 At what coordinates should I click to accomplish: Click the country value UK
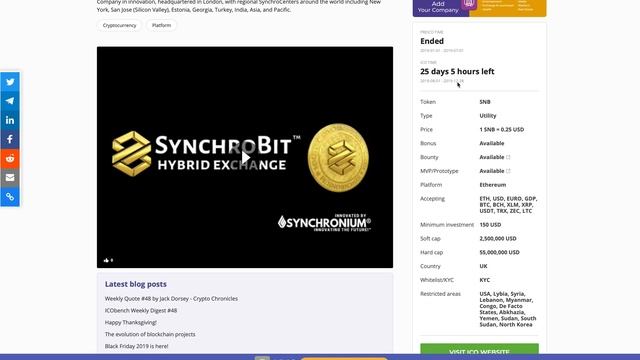coord(483,267)
